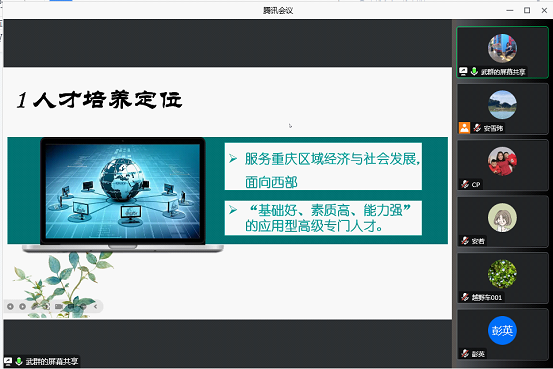Click muted mic icon on the 001 participant tile
Screen dimensions: 553x369
coord(465,297)
